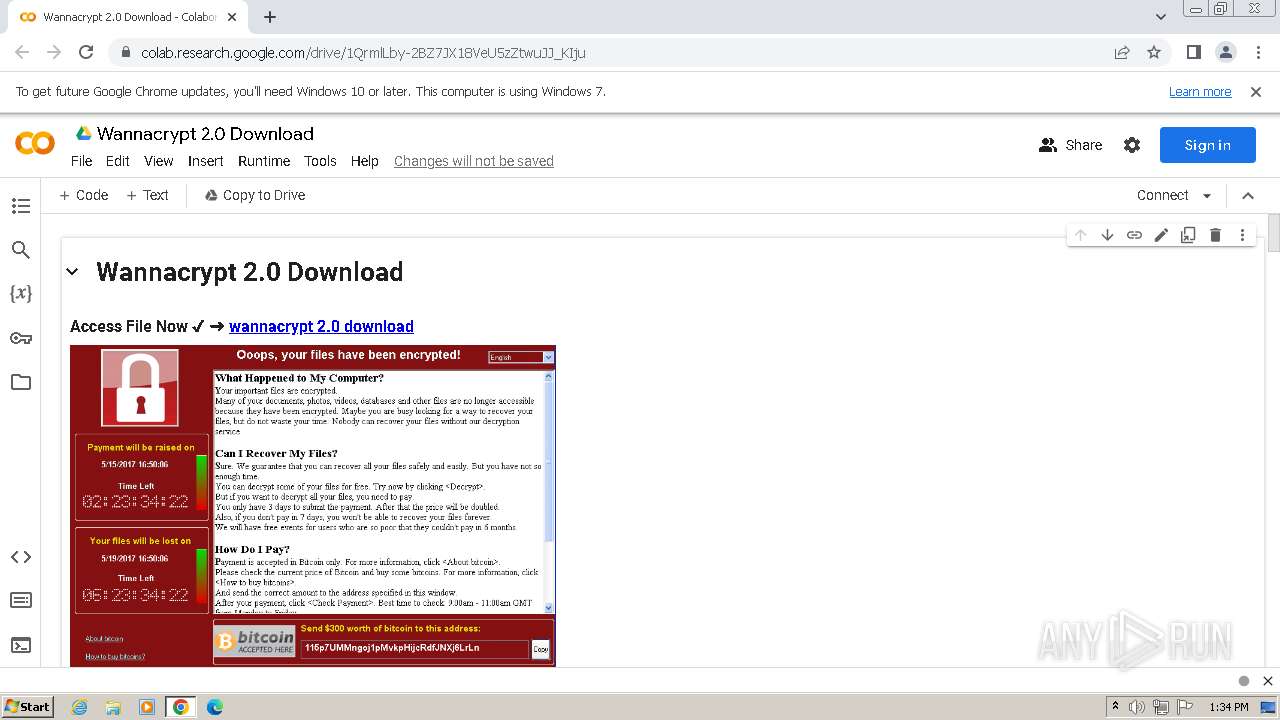Click the Sign in button
Image resolution: width=1280 pixels, height=720 pixels.
coord(1207,145)
